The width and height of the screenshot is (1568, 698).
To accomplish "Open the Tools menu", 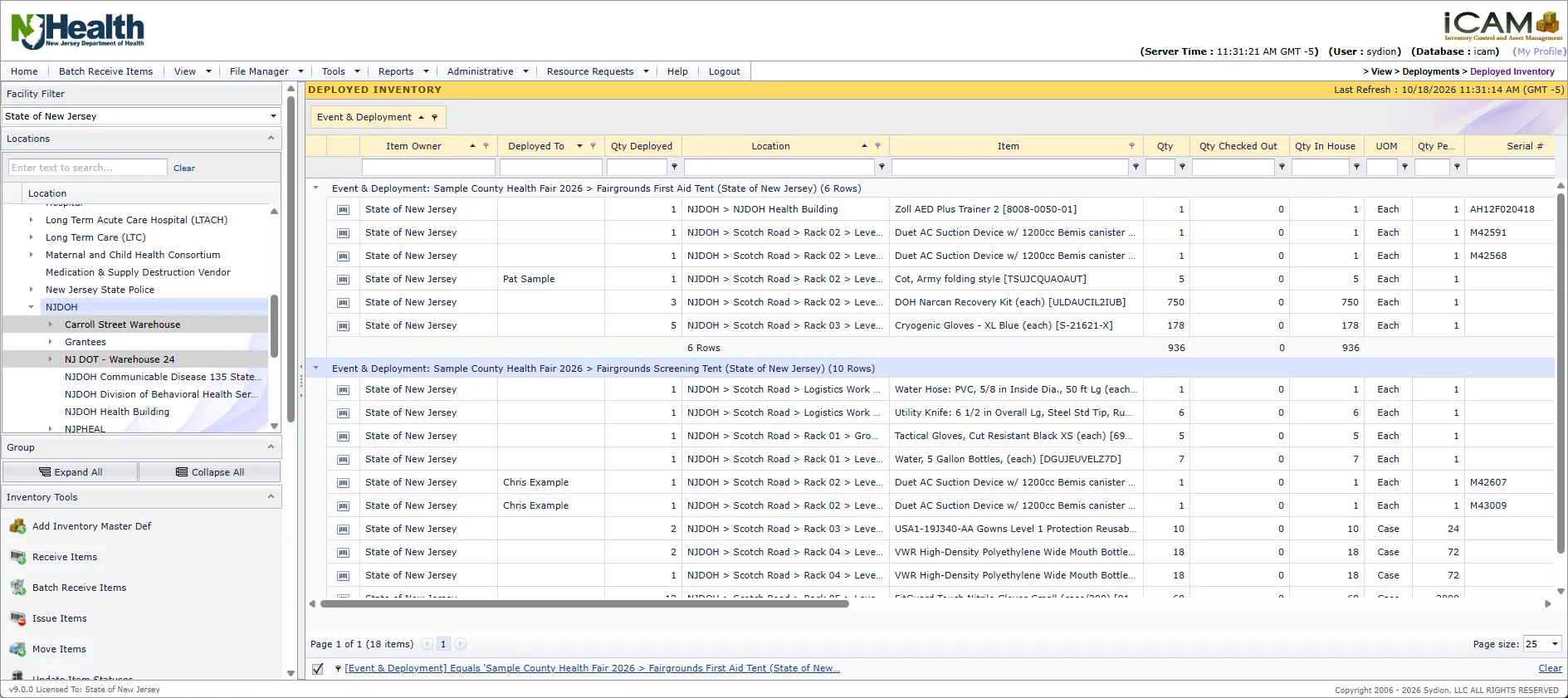I will coord(340,71).
